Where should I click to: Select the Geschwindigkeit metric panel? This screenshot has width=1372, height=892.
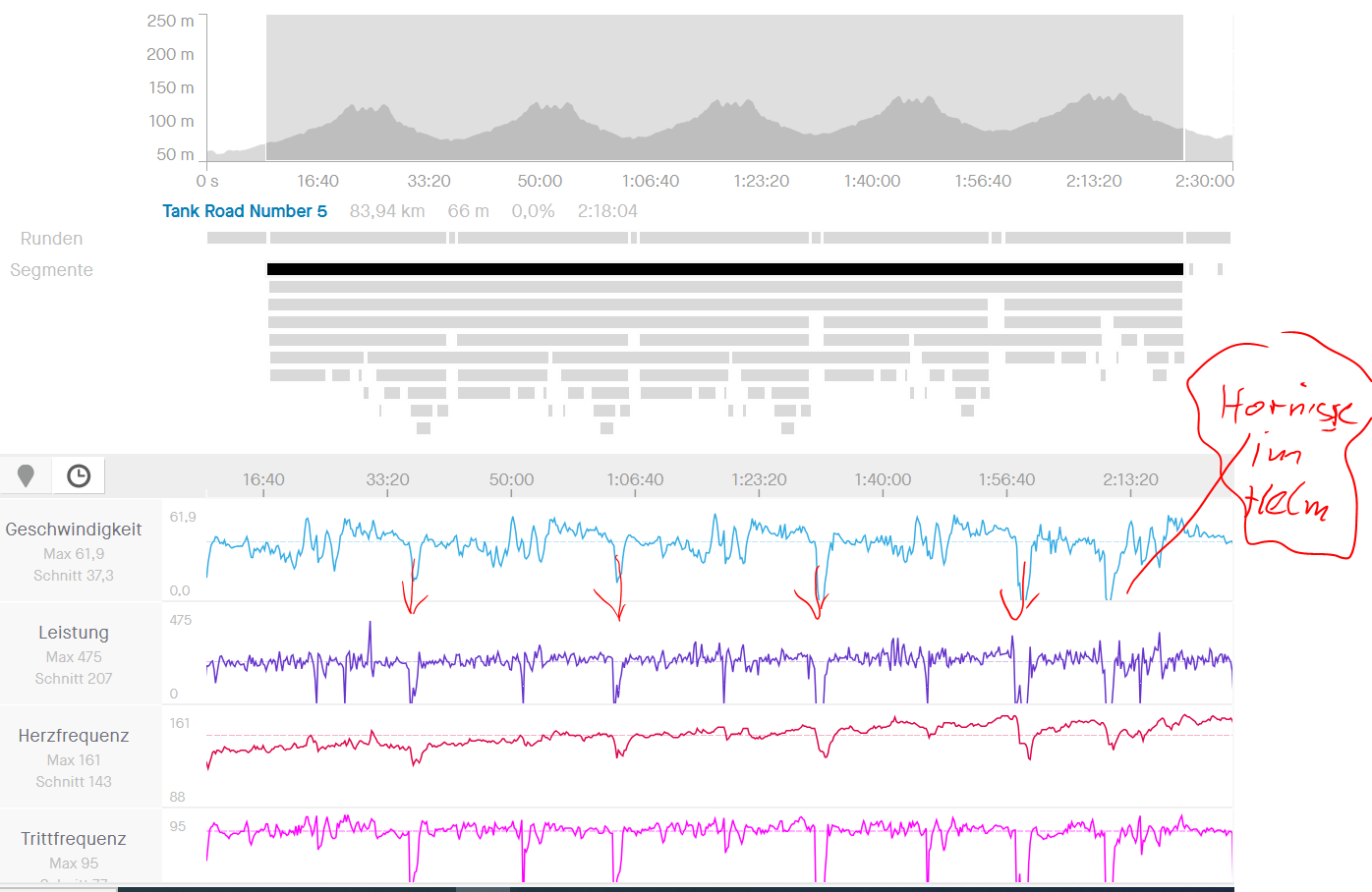74,550
